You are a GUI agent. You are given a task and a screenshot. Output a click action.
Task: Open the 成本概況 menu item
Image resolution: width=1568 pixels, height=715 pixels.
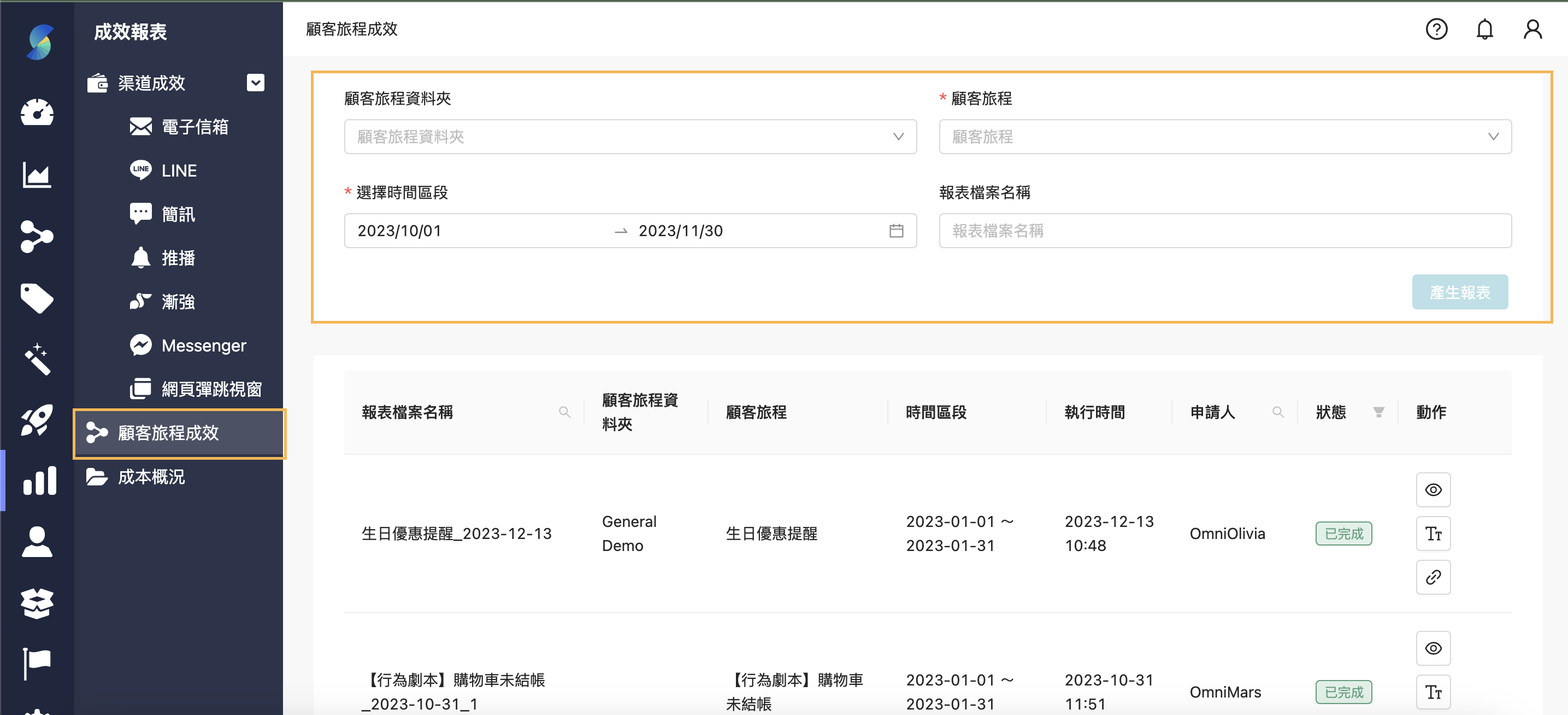[x=152, y=477]
